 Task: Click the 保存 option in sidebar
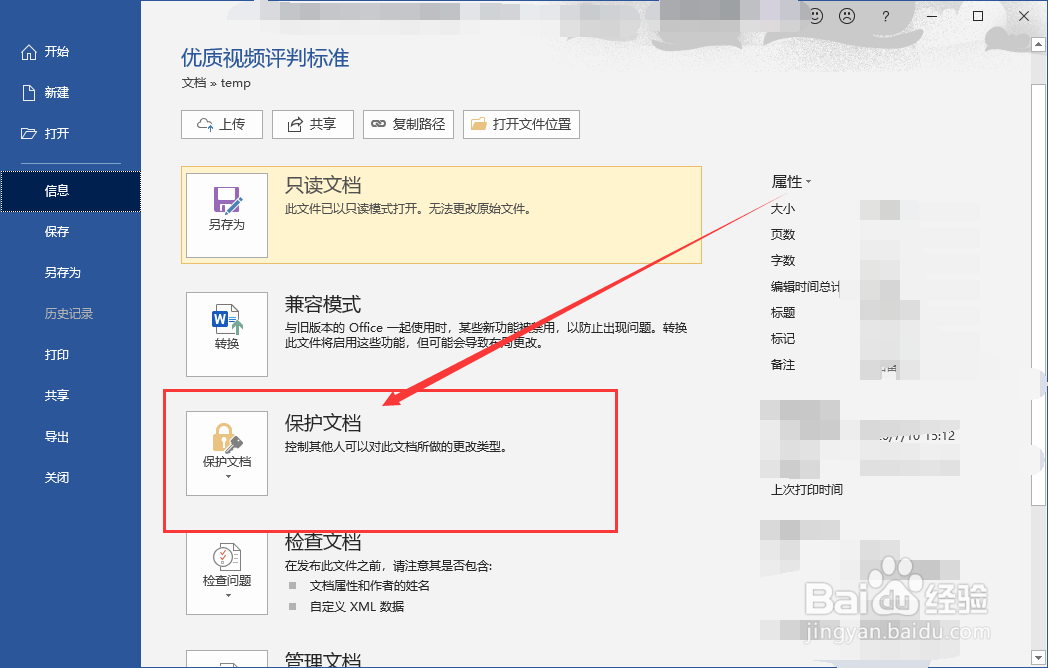click(57, 231)
